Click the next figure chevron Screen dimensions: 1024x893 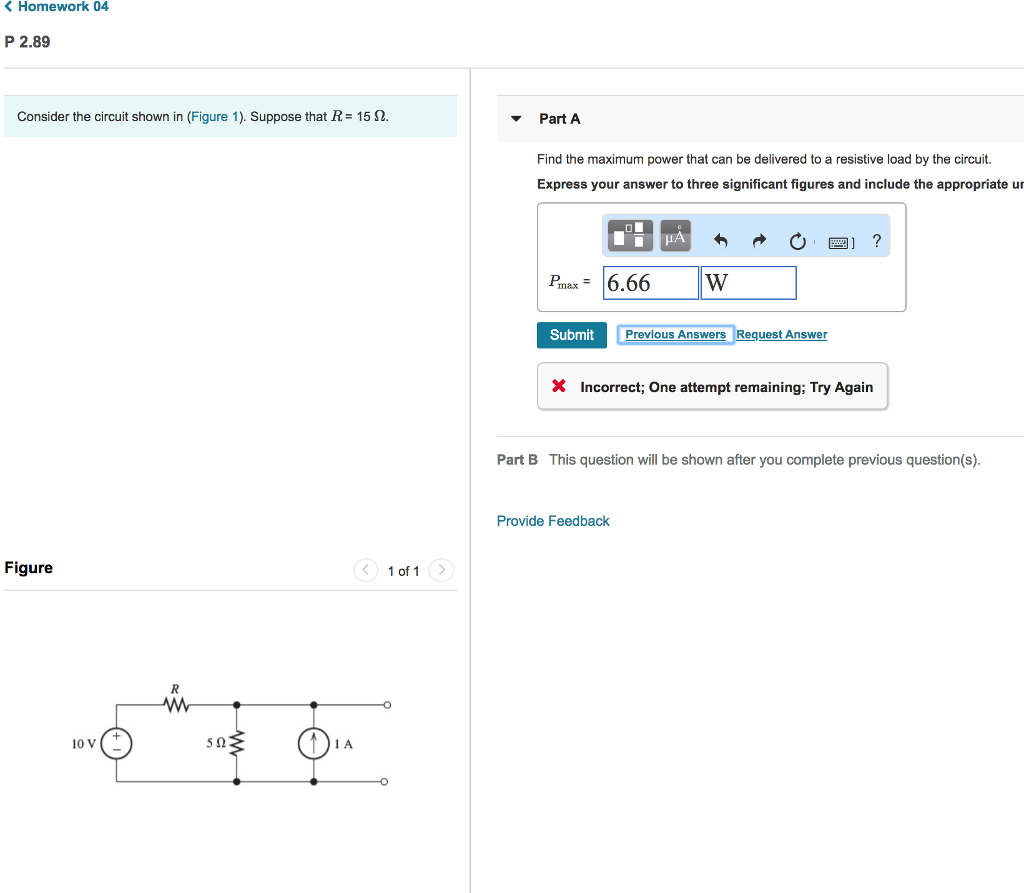[x=441, y=570]
